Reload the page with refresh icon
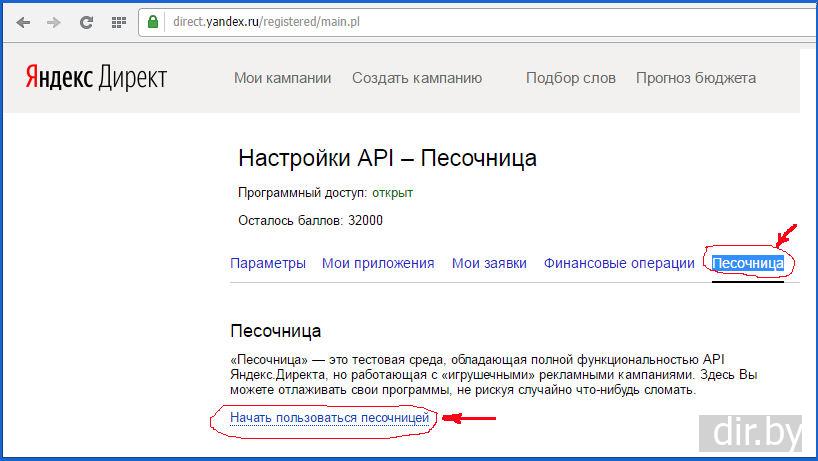Viewport: 818px width, 461px height. pos(86,22)
